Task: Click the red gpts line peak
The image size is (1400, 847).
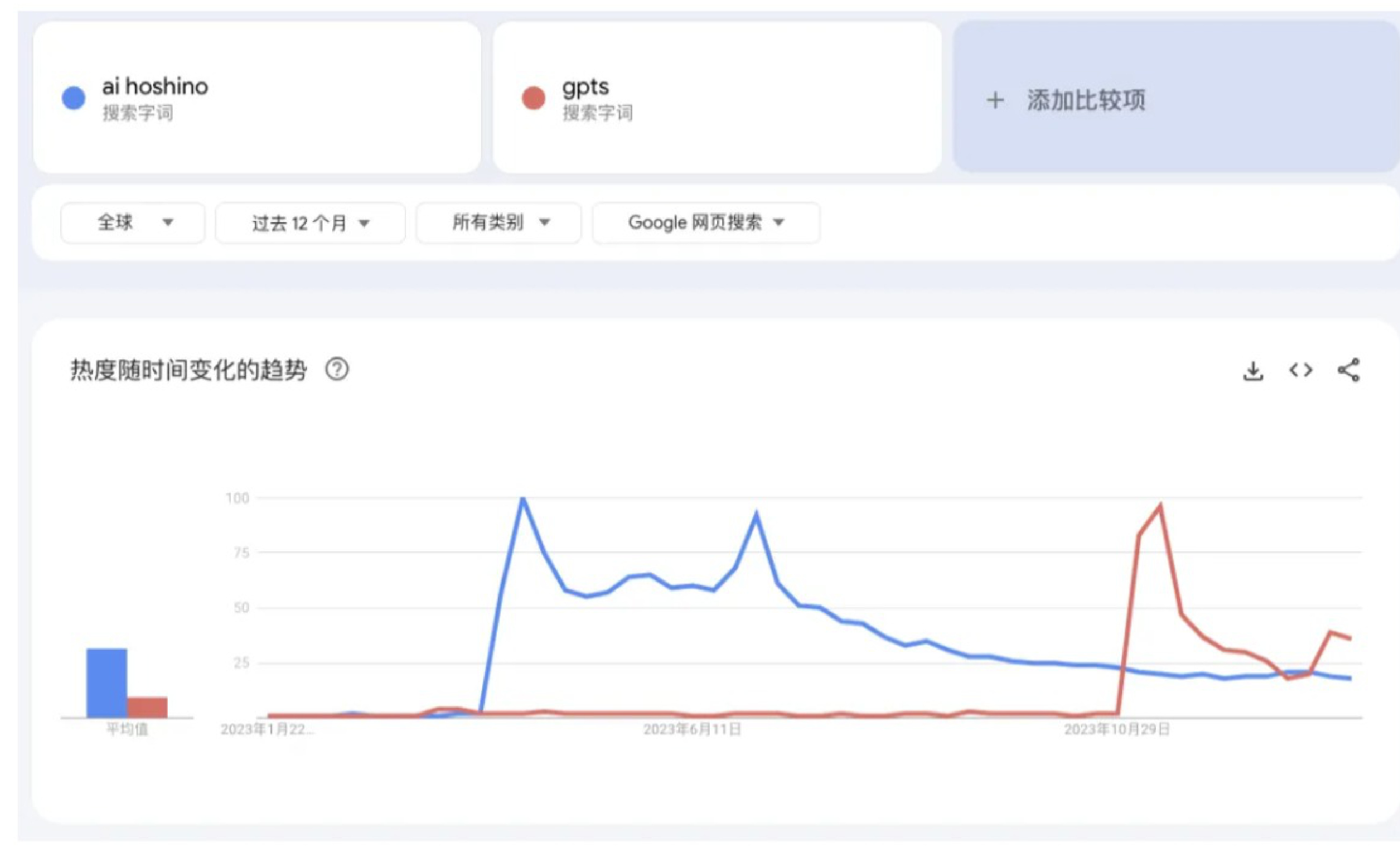Action: pos(1160,506)
